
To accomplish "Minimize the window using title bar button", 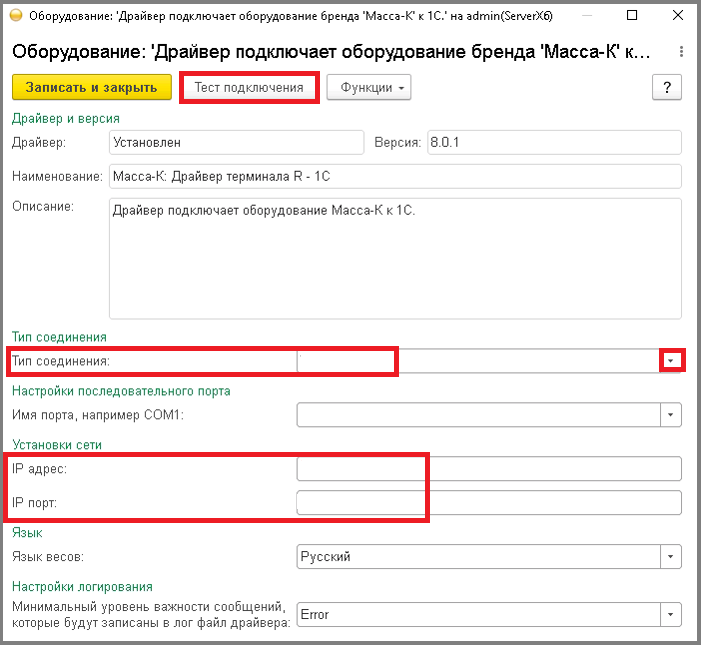I will [587, 16].
